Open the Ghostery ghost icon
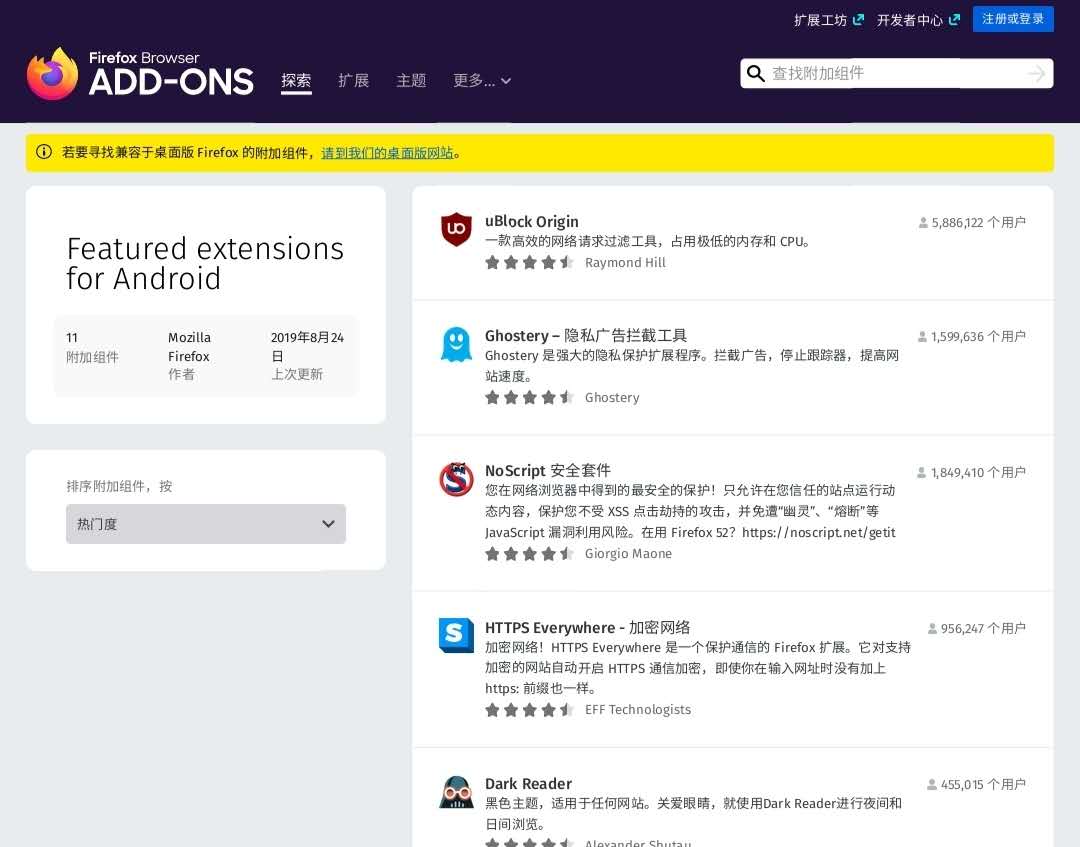The image size is (1080, 847). [x=456, y=344]
